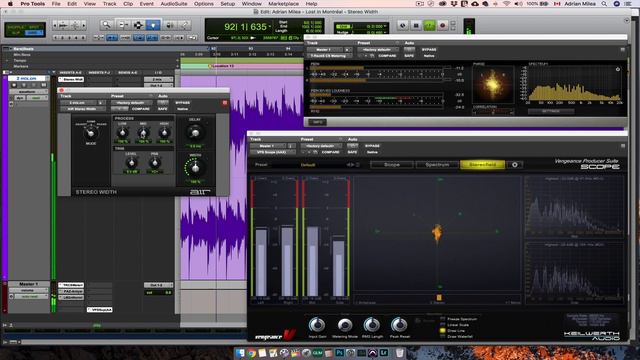This screenshot has width=640, height=360.
Task: Click the red target button in Stereo Width header
Action: (224, 103)
